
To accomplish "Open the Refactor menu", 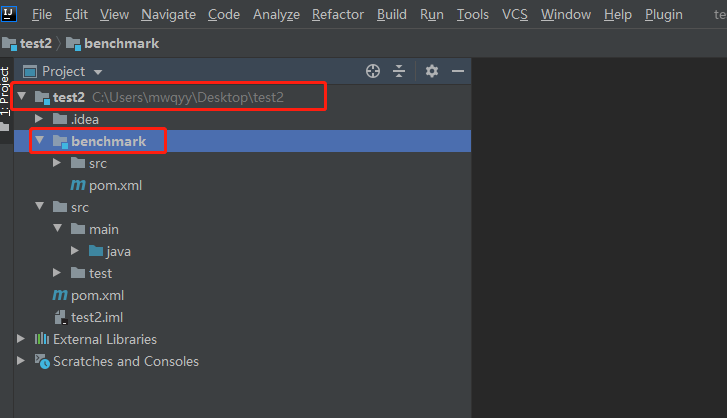I will (338, 14).
